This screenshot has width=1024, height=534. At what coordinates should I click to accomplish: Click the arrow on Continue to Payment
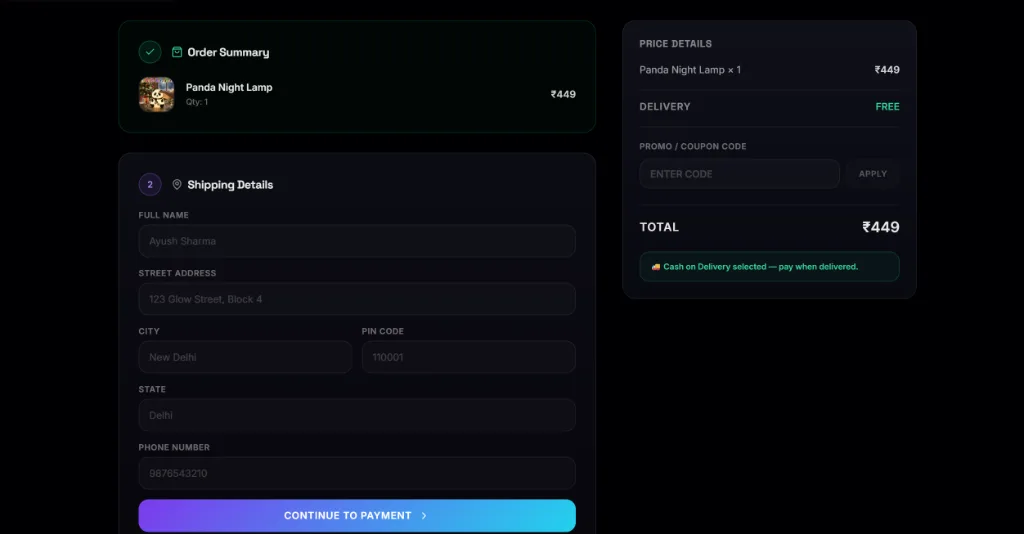(x=424, y=516)
